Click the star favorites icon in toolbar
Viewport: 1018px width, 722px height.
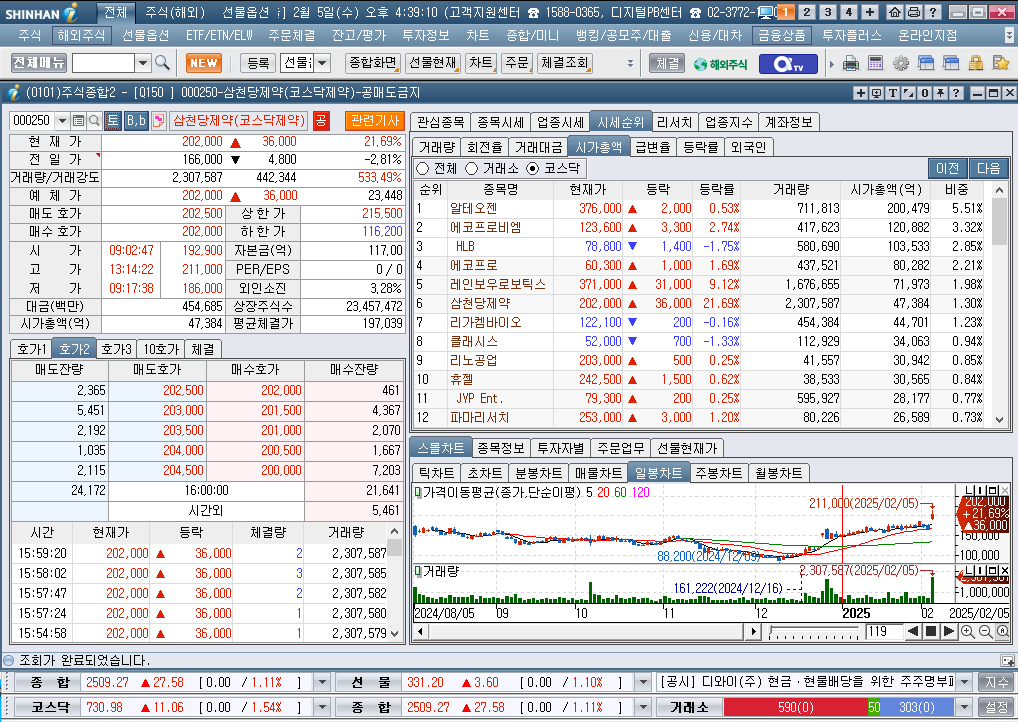pyautogui.click(x=1001, y=63)
